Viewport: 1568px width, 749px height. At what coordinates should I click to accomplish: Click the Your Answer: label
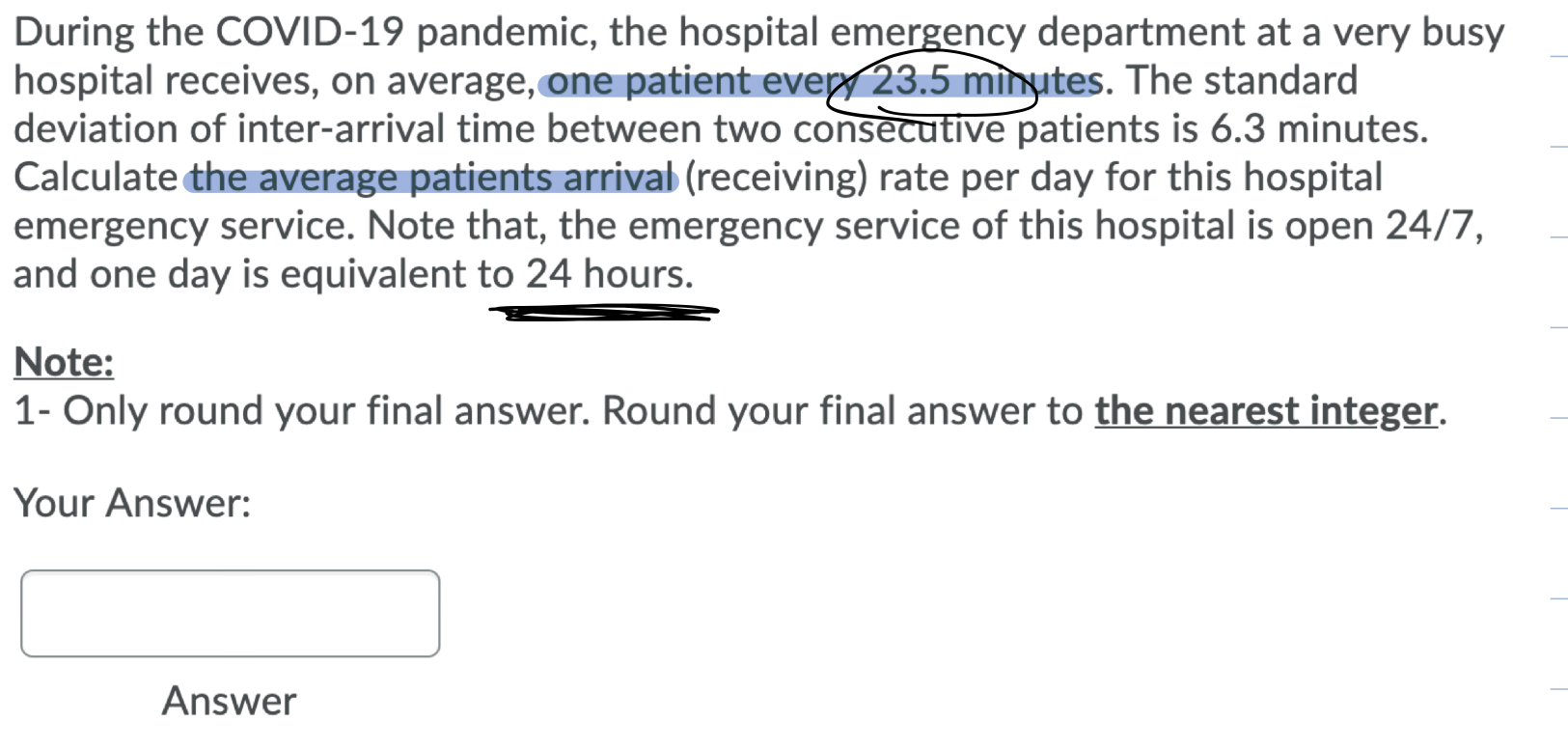click(x=130, y=502)
